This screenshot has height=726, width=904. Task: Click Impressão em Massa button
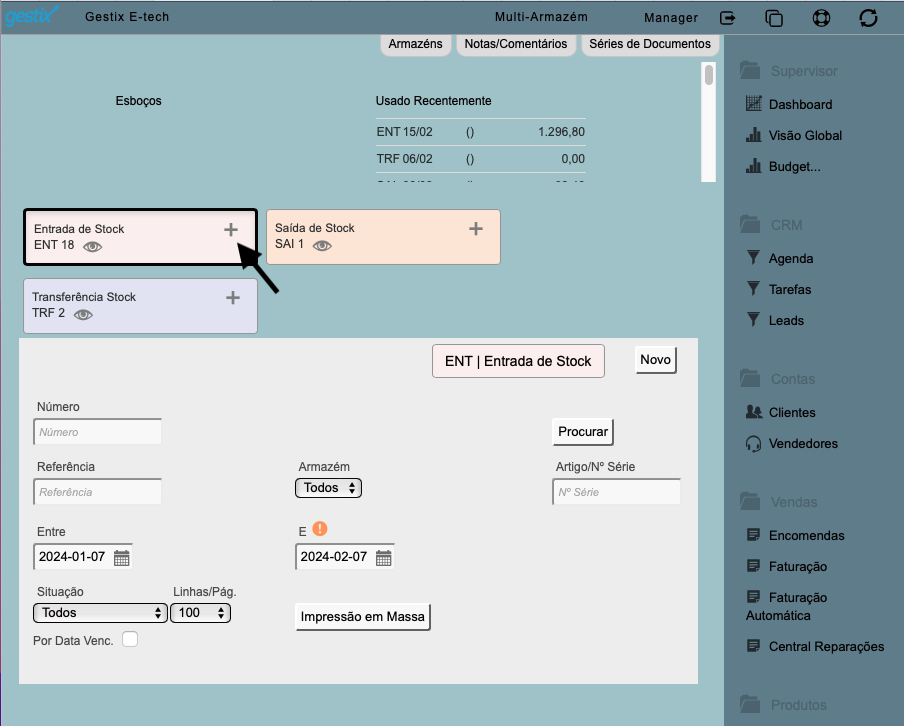[363, 617]
